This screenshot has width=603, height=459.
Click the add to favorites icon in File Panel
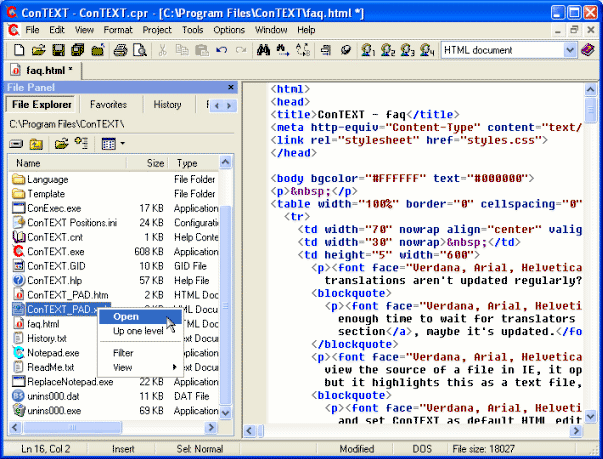click(x=82, y=144)
